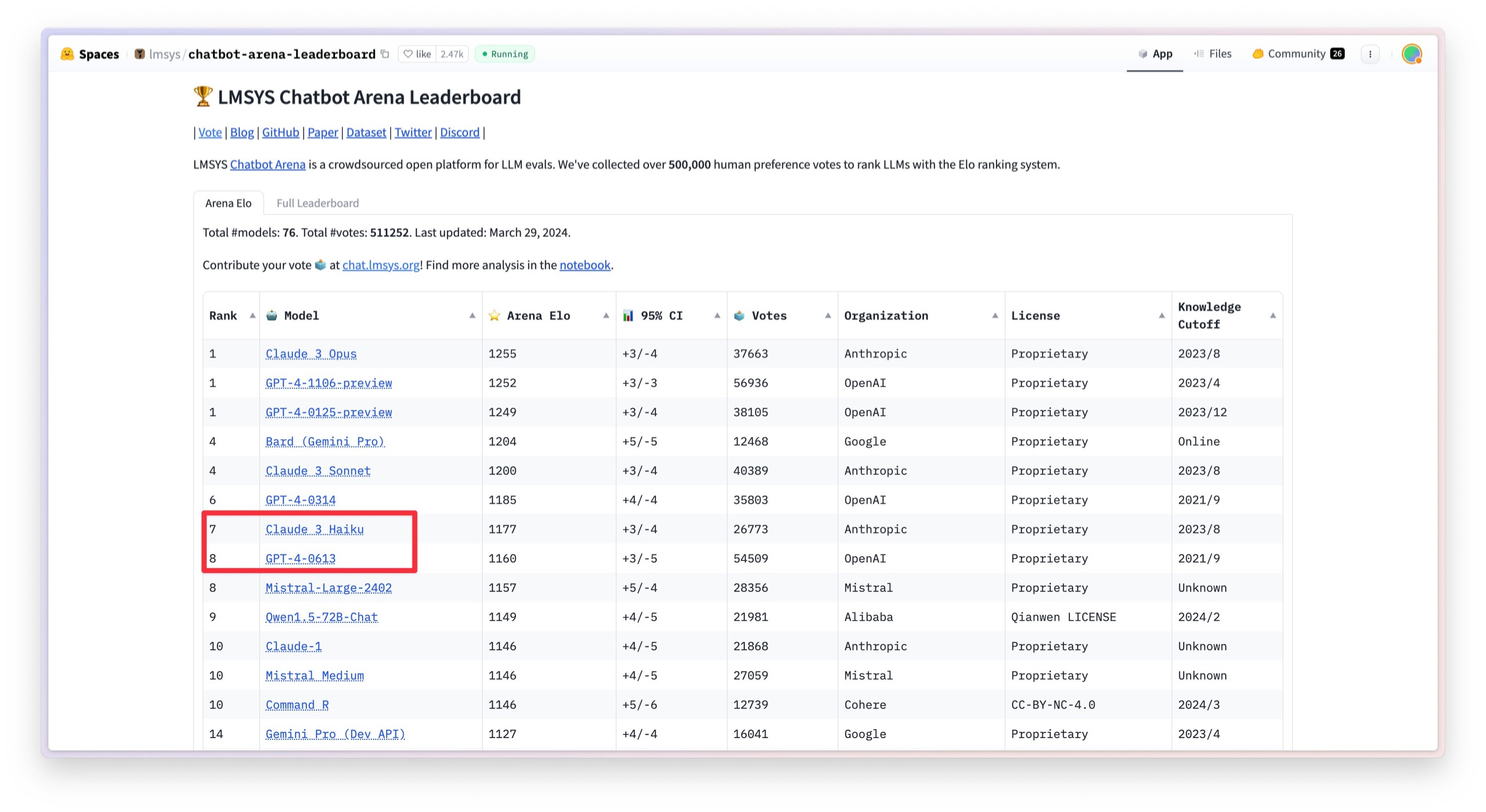The width and height of the screenshot is (1486, 812).
Task: Open the Mistral Medium model link
Action: (x=315, y=676)
